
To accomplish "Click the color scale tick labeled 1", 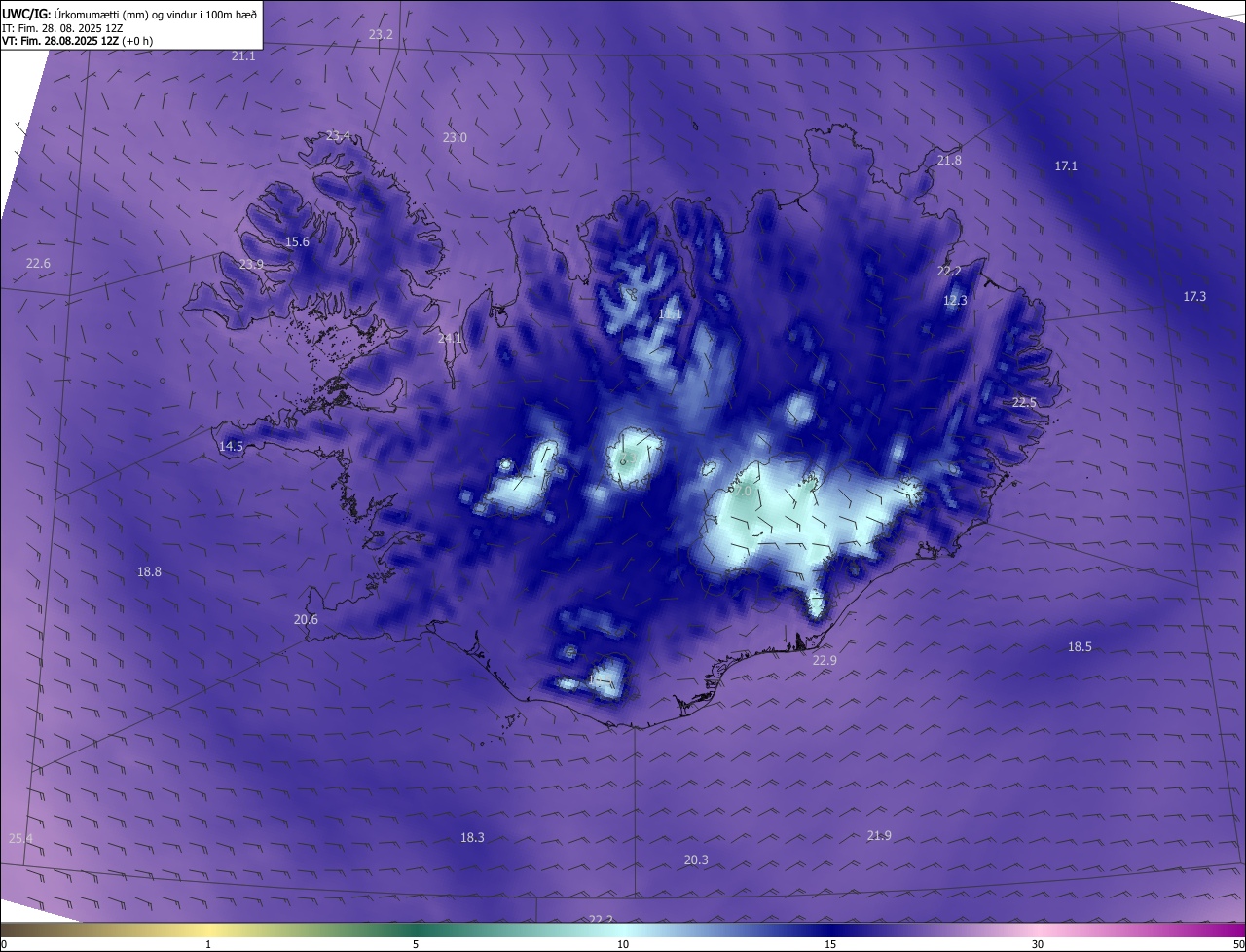I will [x=208, y=945].
